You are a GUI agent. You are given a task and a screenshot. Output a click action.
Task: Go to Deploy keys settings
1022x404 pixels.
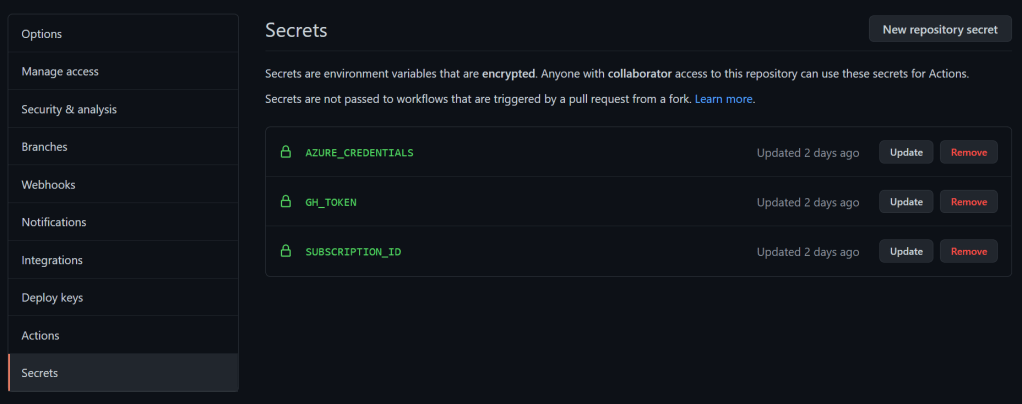click(x=52, y=298)
